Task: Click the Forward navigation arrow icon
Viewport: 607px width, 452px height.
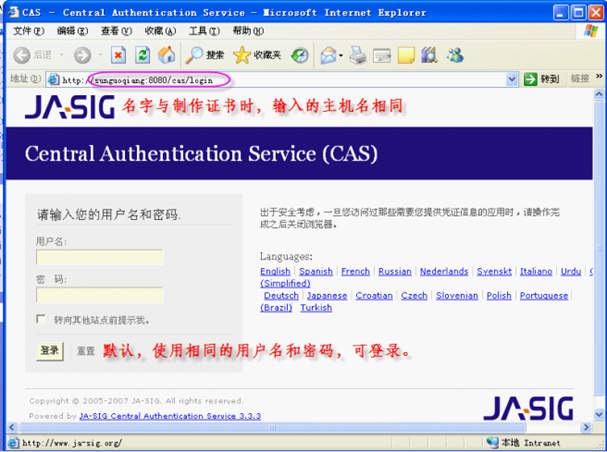Action: click(82, 55)
